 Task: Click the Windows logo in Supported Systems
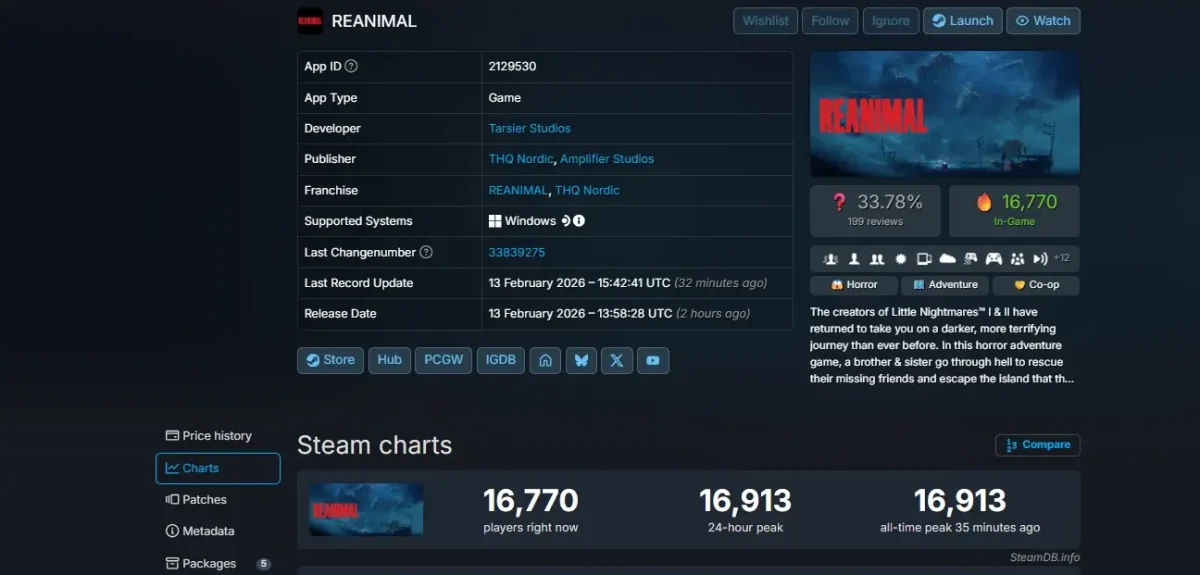495,221
